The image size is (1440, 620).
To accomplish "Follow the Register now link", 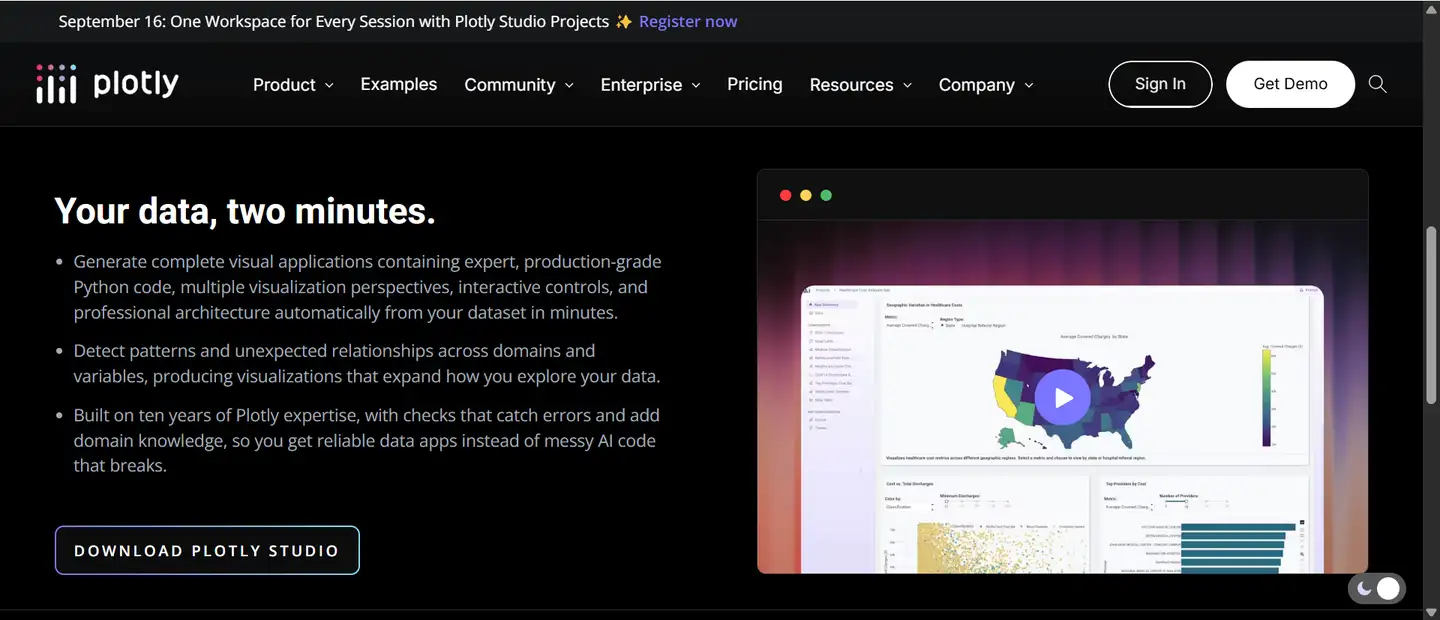I will click(688, 21).
